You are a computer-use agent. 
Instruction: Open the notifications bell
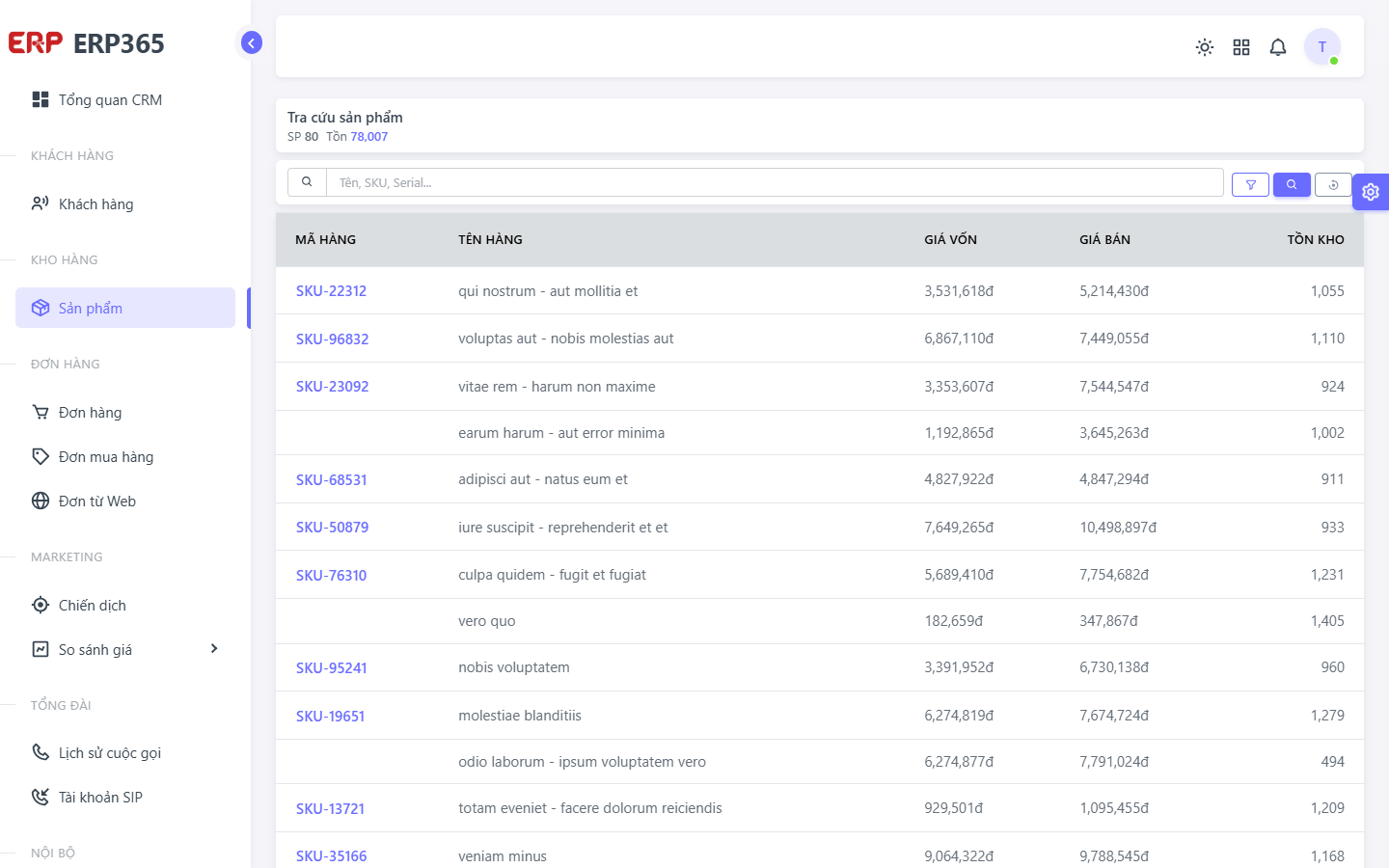[1278, 47]
